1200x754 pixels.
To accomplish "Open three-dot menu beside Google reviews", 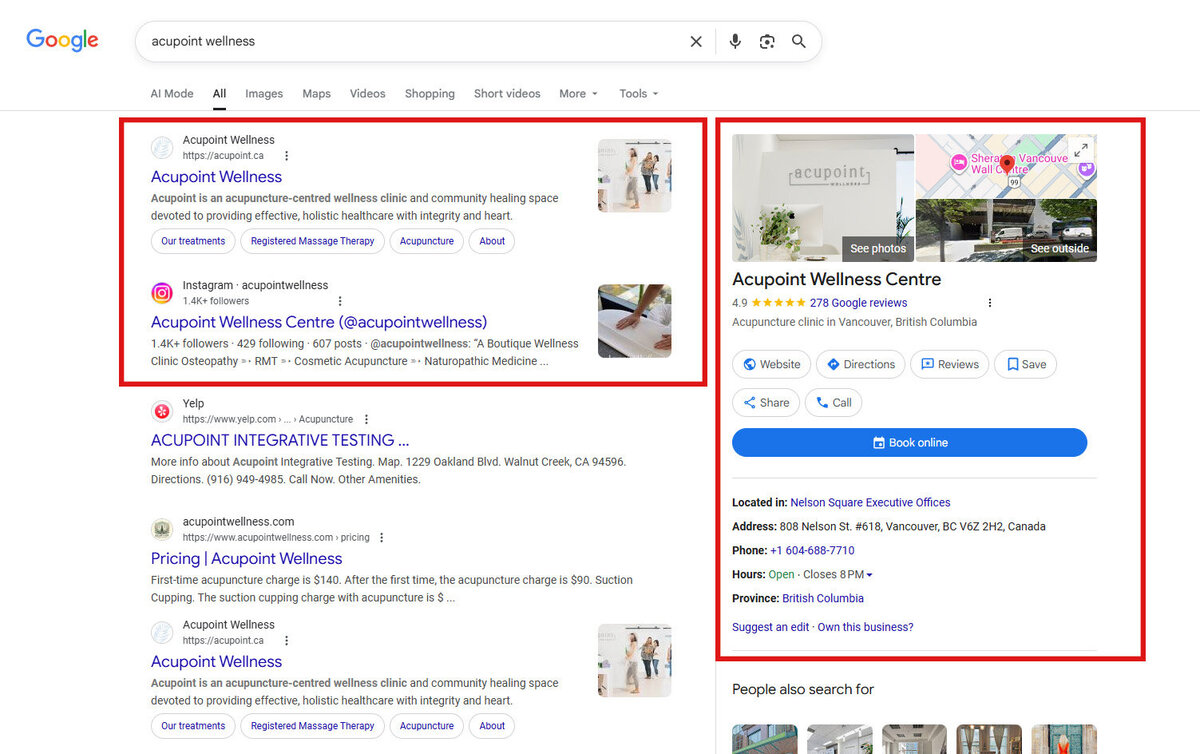I will (990, 303).
